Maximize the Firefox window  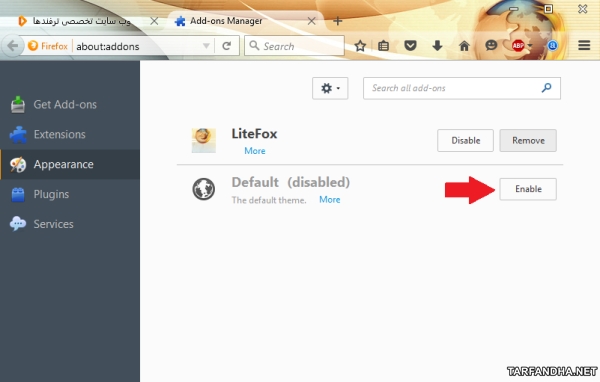548,9
